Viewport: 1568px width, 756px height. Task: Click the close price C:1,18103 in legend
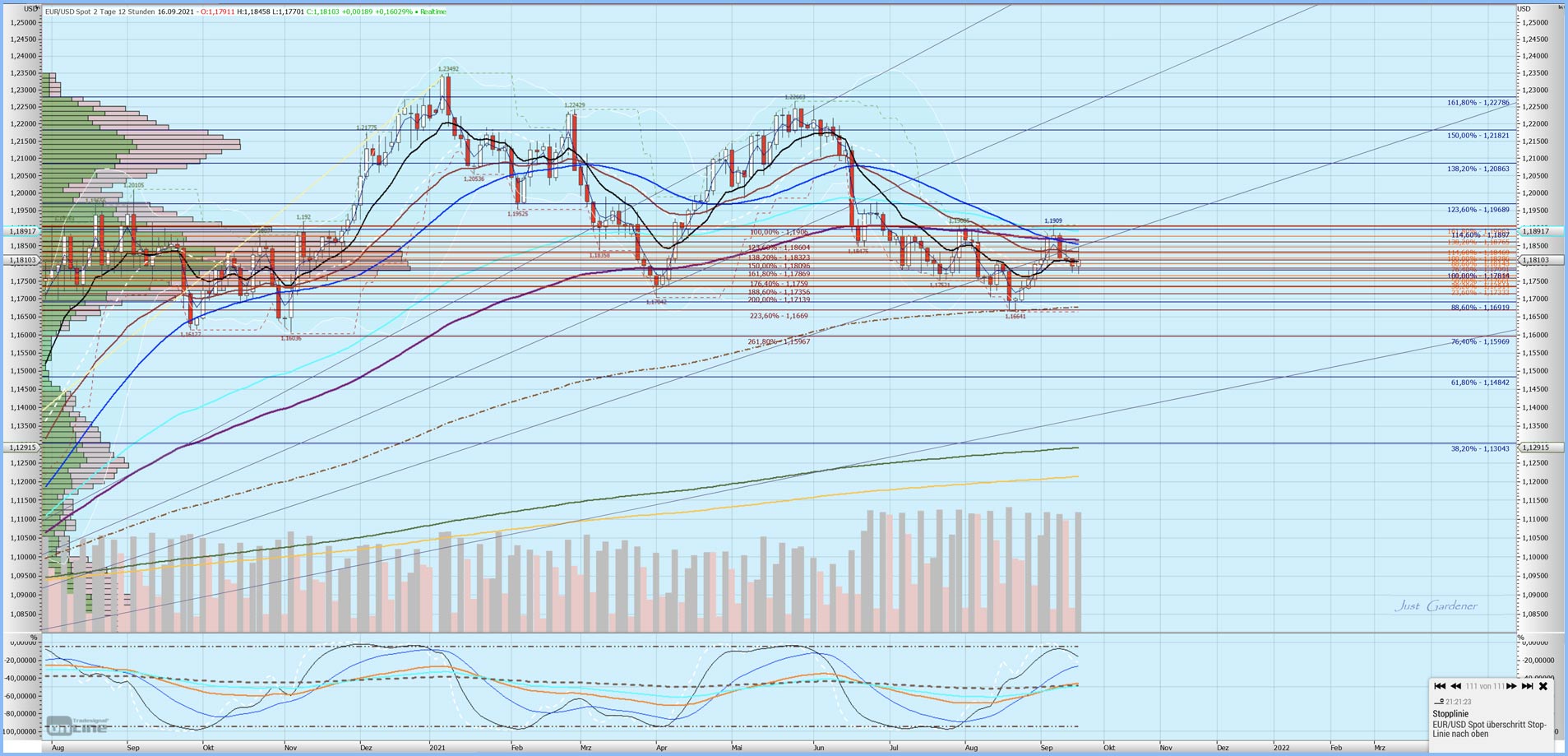(x=323, y=12)
